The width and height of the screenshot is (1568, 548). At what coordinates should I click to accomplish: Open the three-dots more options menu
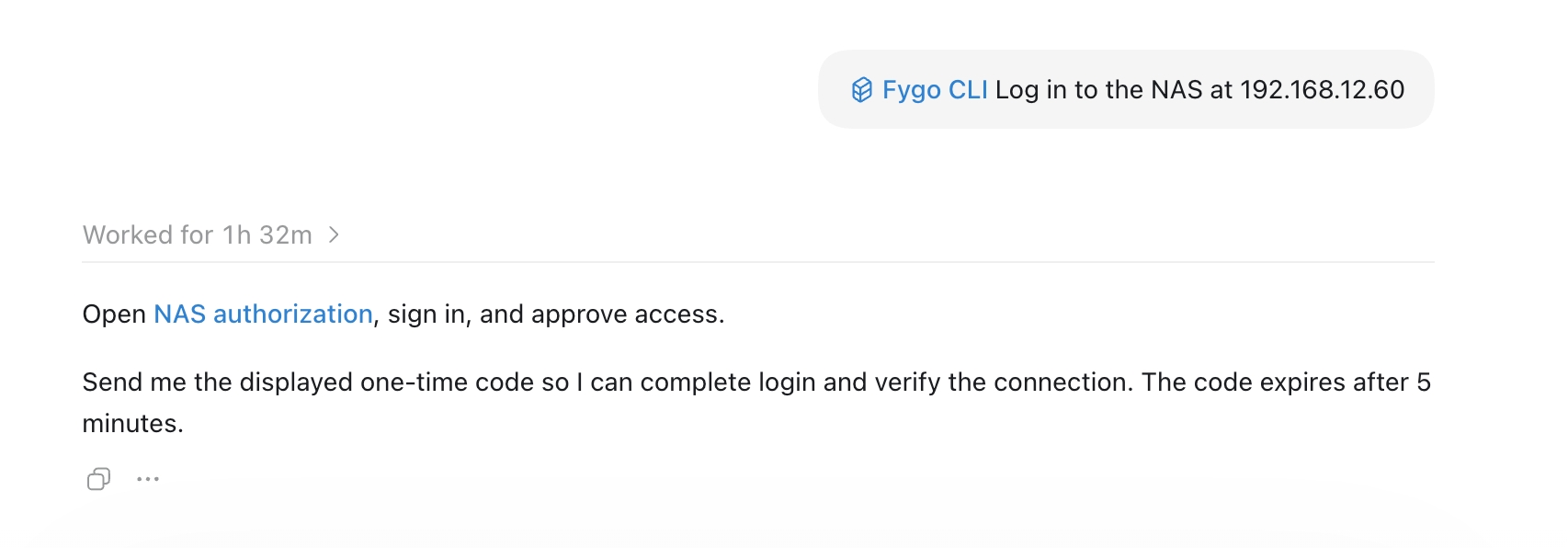click(x=148, y=479)
